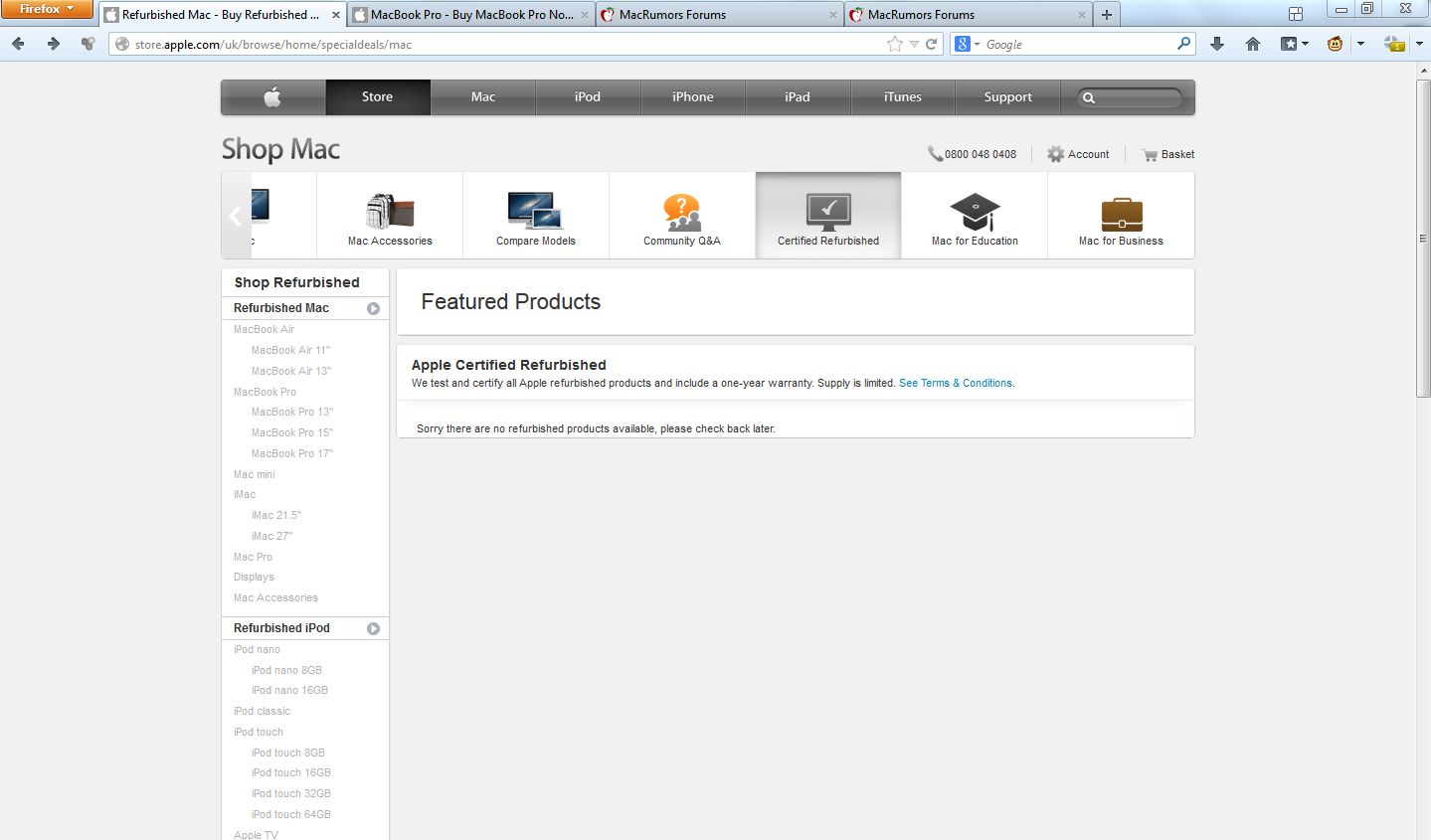
Task: Open the Support navigation item
Action: [x=1008, y=96]
